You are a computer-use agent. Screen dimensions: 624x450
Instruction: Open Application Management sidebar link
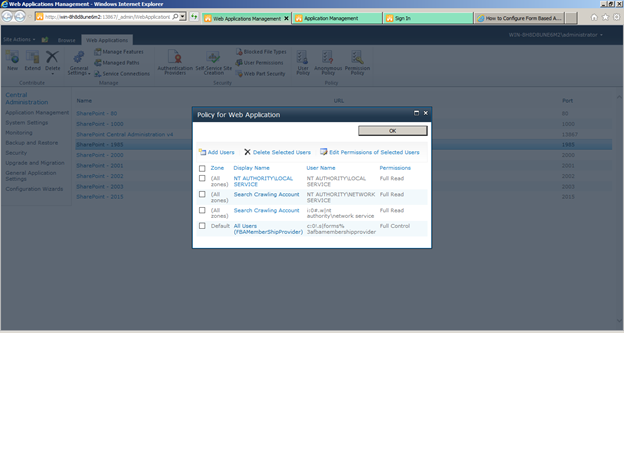(x=37, y=113)
